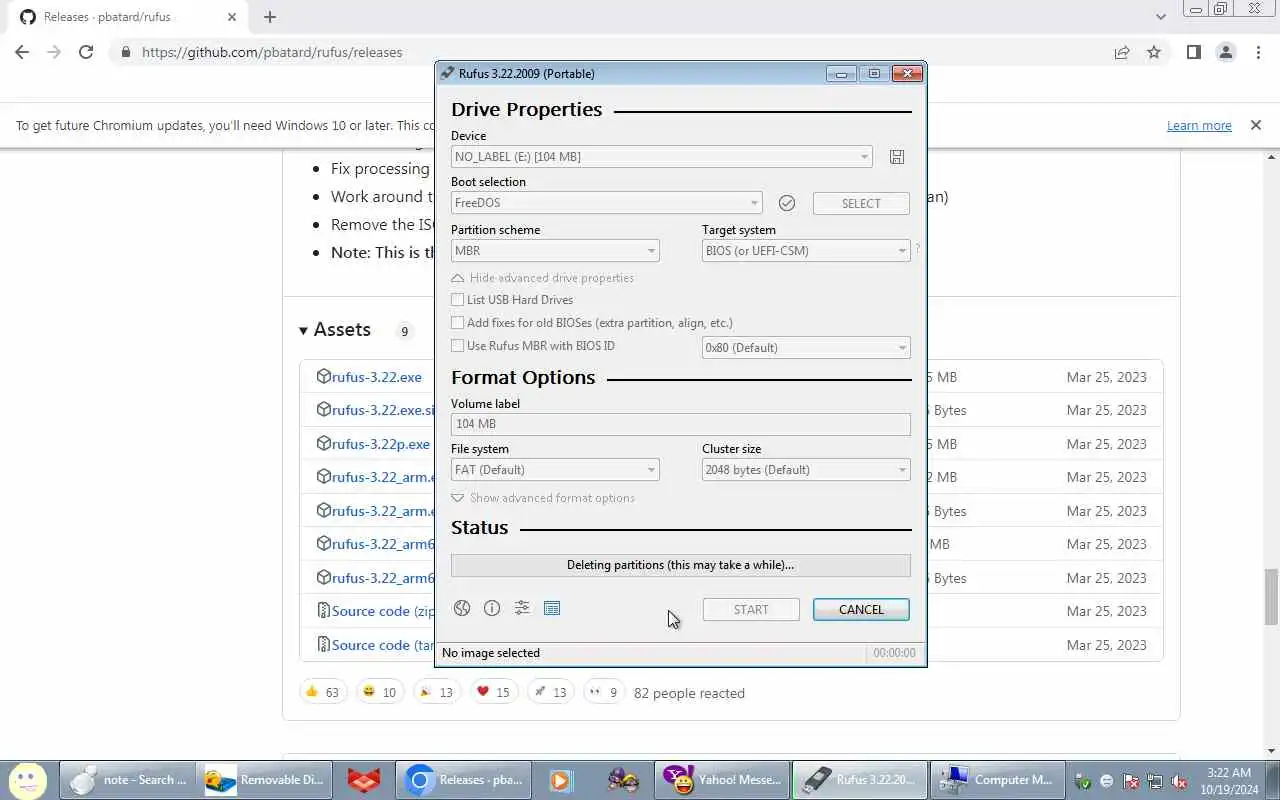
Task: Dismiss the Chromium update notice bar
Action: pos(1255,125)
